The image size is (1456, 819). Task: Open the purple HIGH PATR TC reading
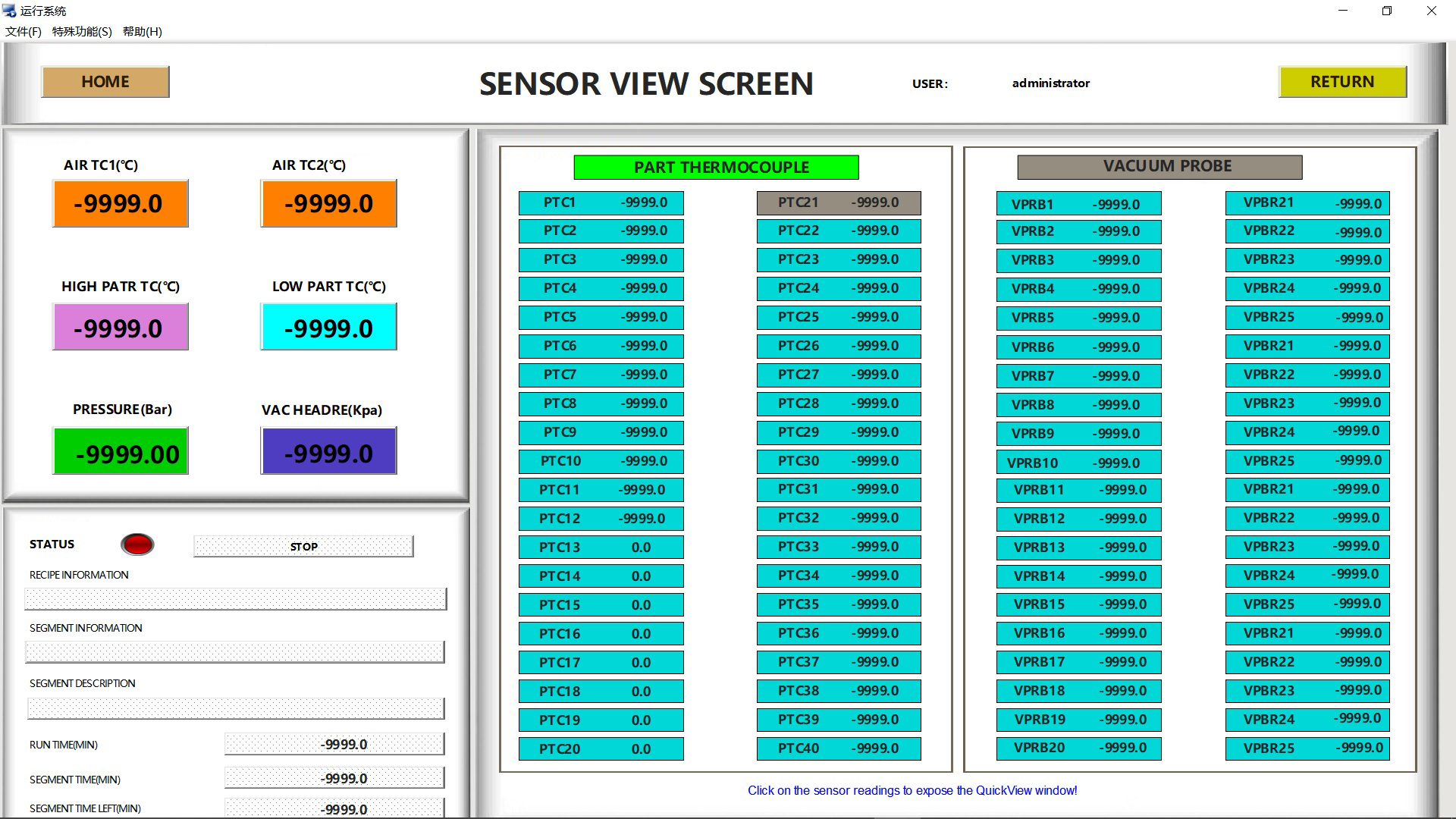120,328
